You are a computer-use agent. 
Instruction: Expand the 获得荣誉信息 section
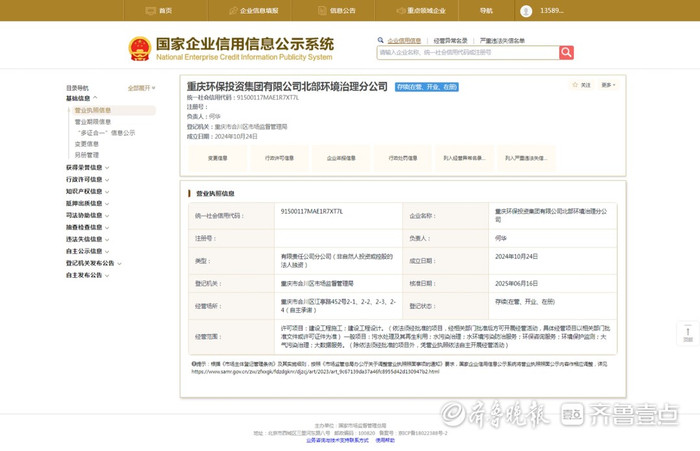click(88, 167)
